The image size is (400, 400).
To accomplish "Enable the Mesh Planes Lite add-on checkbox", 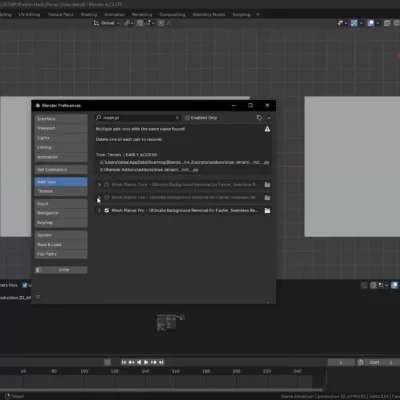I will tap(107, 197).
